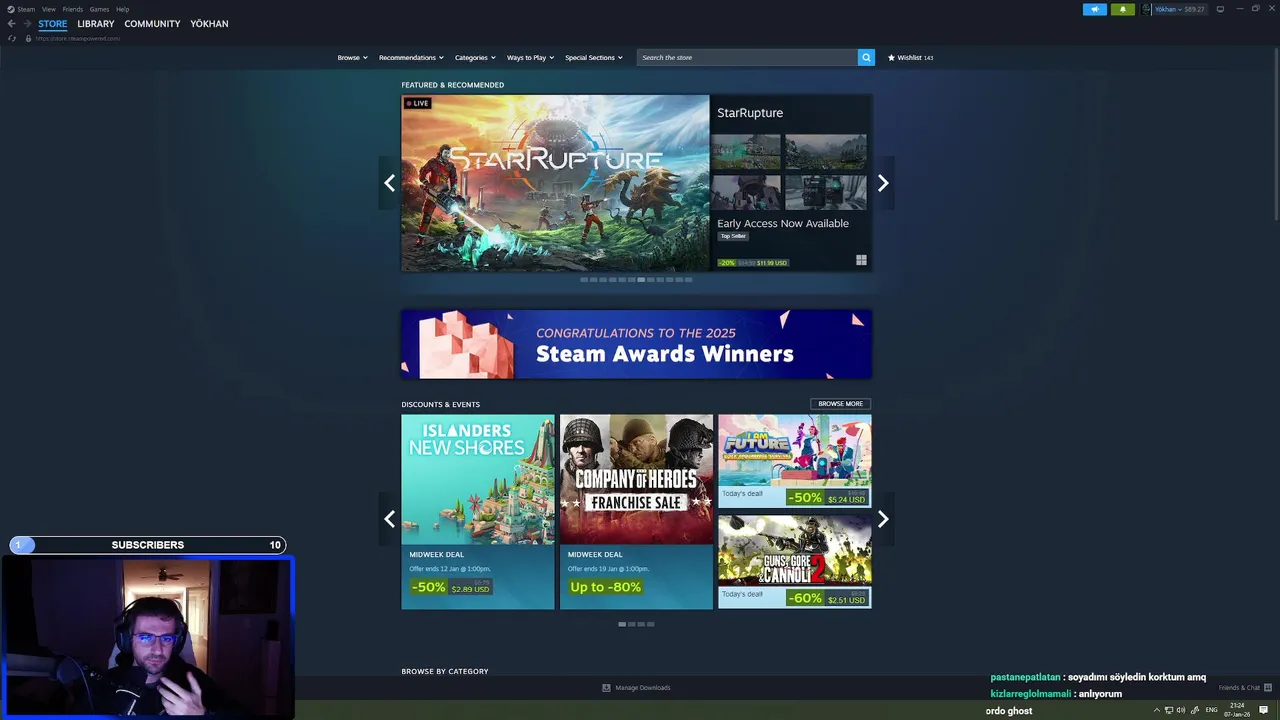Viewport: 1280px width, 720px height.
Task: Switch to the STORE tab
Action: coord(53,24)
